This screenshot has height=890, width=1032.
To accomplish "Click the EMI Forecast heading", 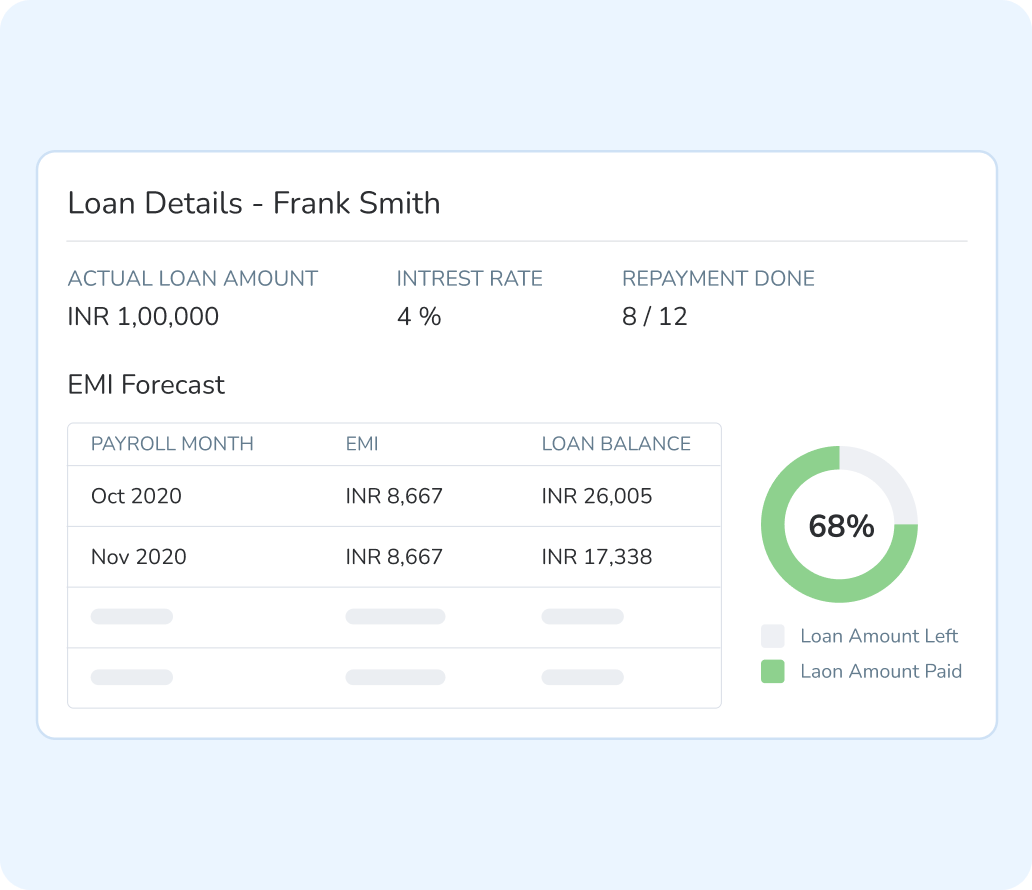I will [146, 384].
